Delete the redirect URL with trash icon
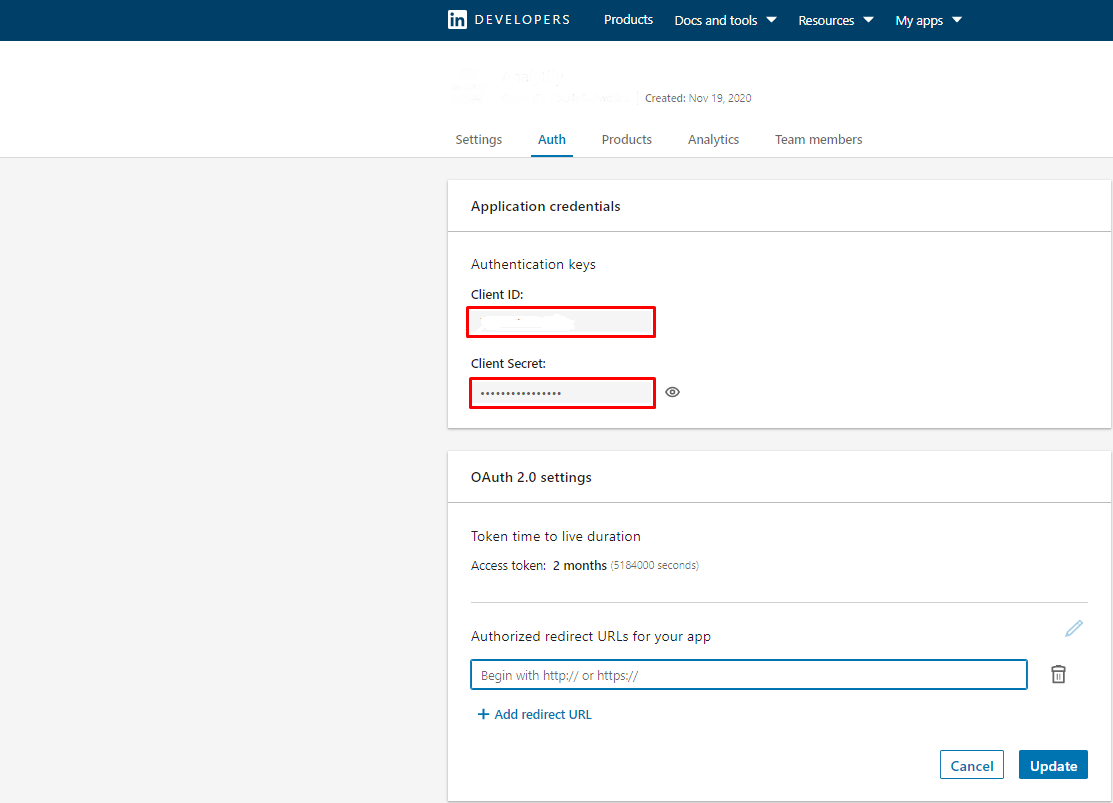The image size is (1113, 803). 1058,674
